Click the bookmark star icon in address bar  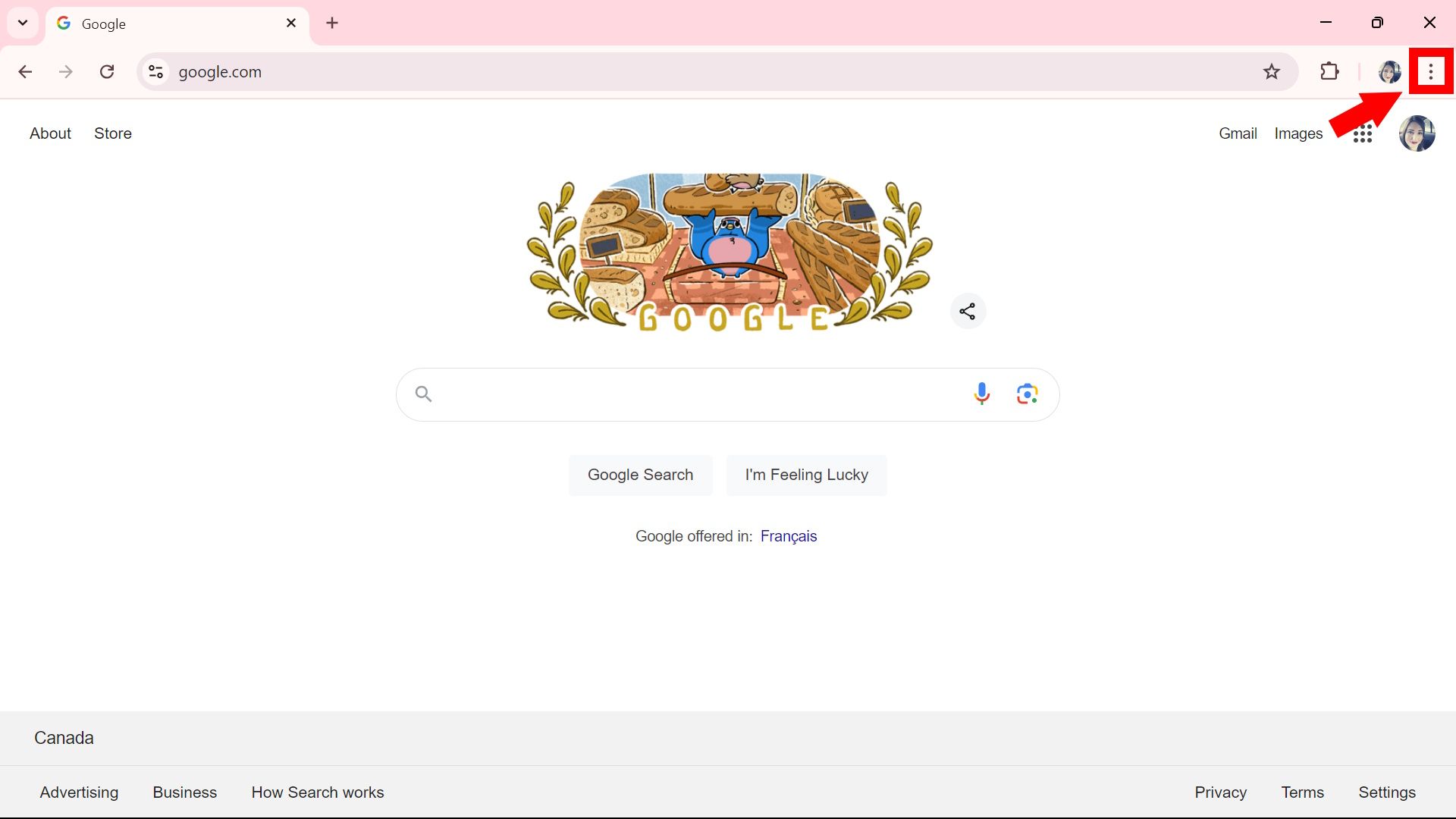pos(1271,72)
